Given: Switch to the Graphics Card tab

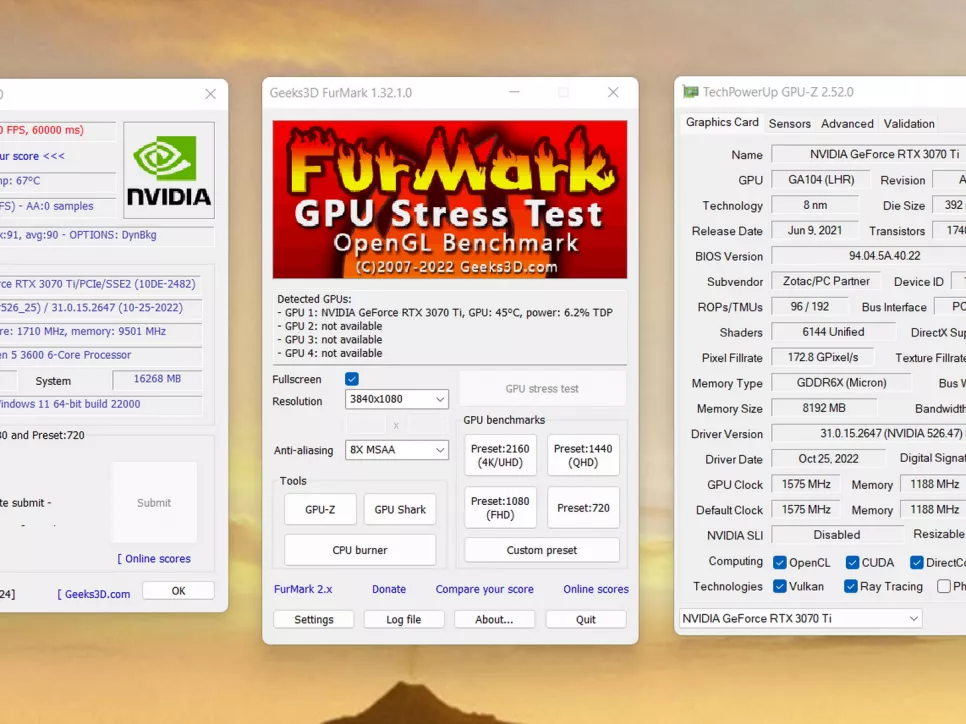Looking at the screenshot, I should tap(722, 122).
